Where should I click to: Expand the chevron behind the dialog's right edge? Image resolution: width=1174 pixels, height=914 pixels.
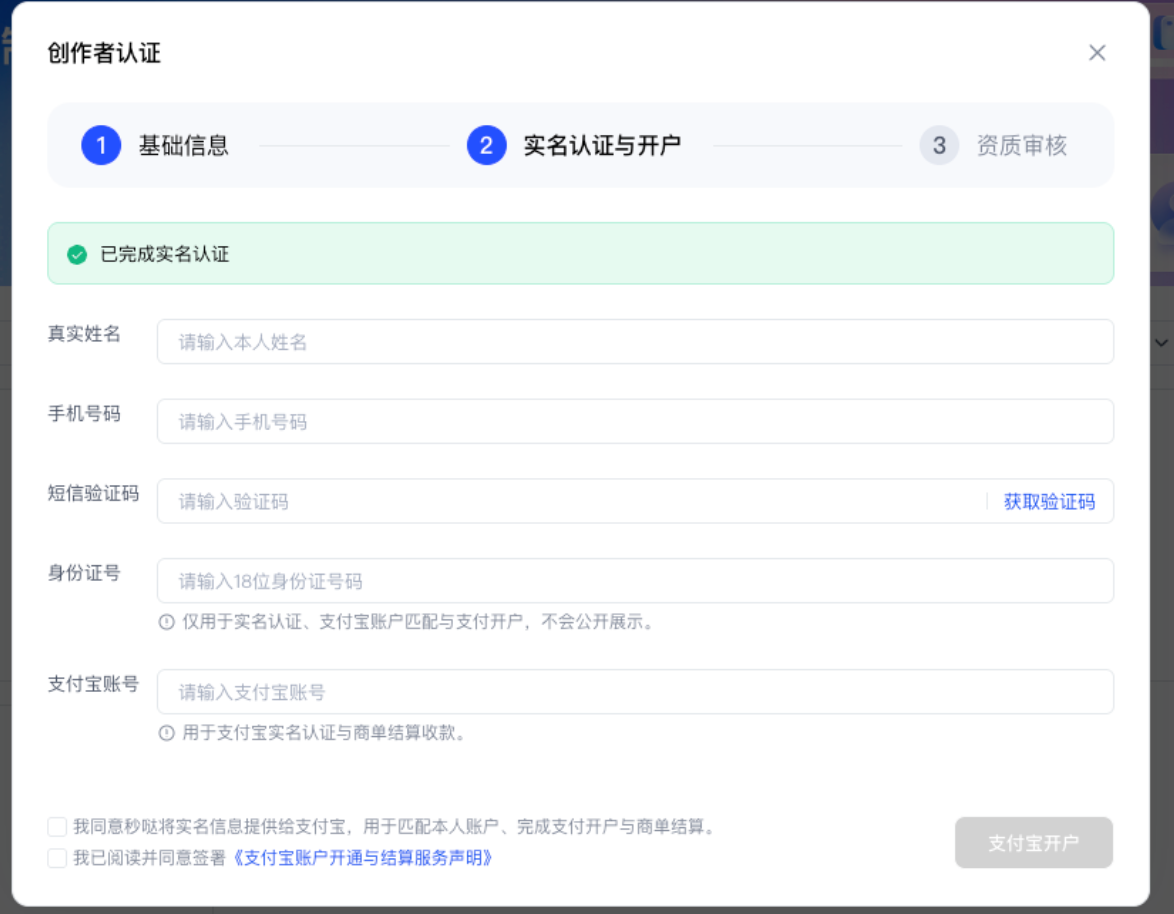tap(1161, 343)
